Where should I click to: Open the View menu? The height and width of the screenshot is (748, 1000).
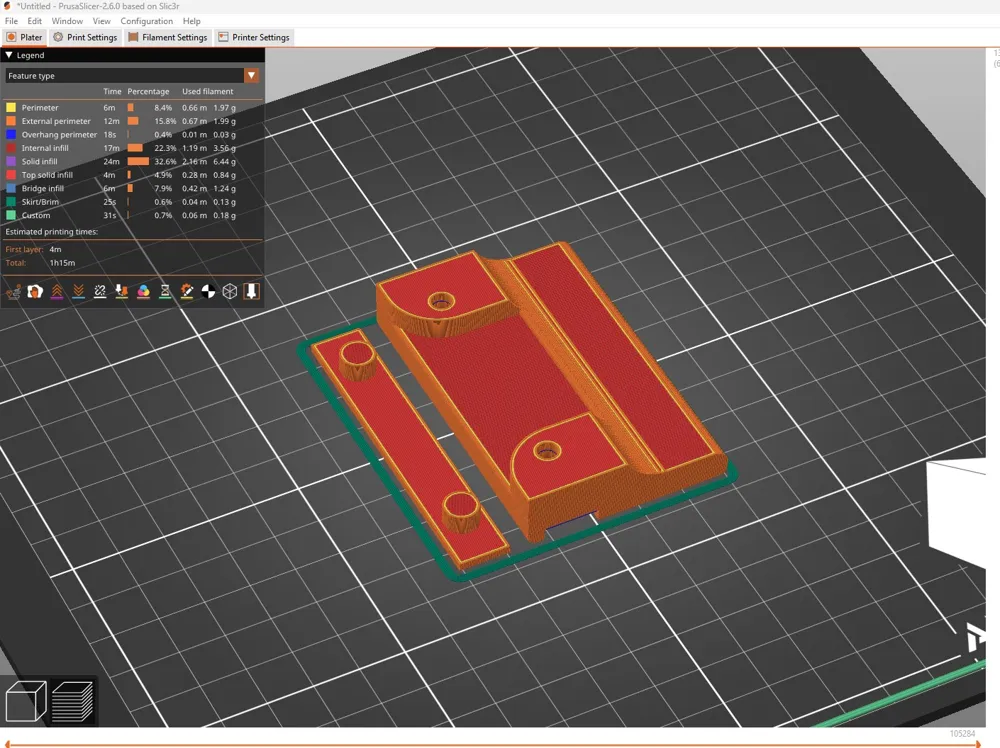click(x=101, y=21)
